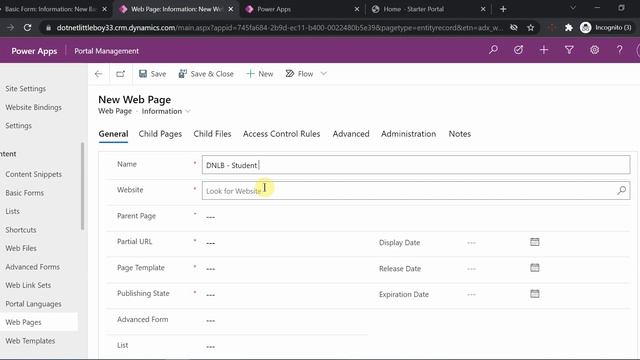The width and height of the screenshot is (640, 360).
Task: Click Save & Close
Action: (206, 74)
